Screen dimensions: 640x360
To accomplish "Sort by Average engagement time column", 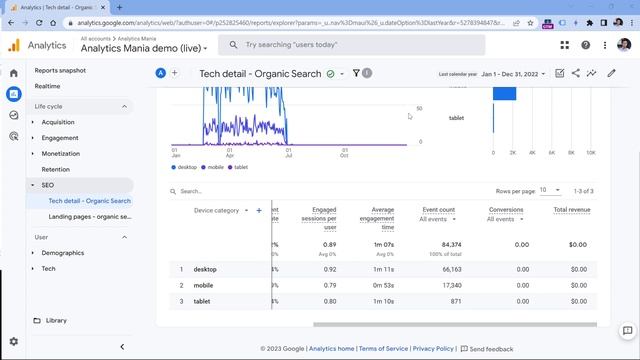I will pos(377,218).
